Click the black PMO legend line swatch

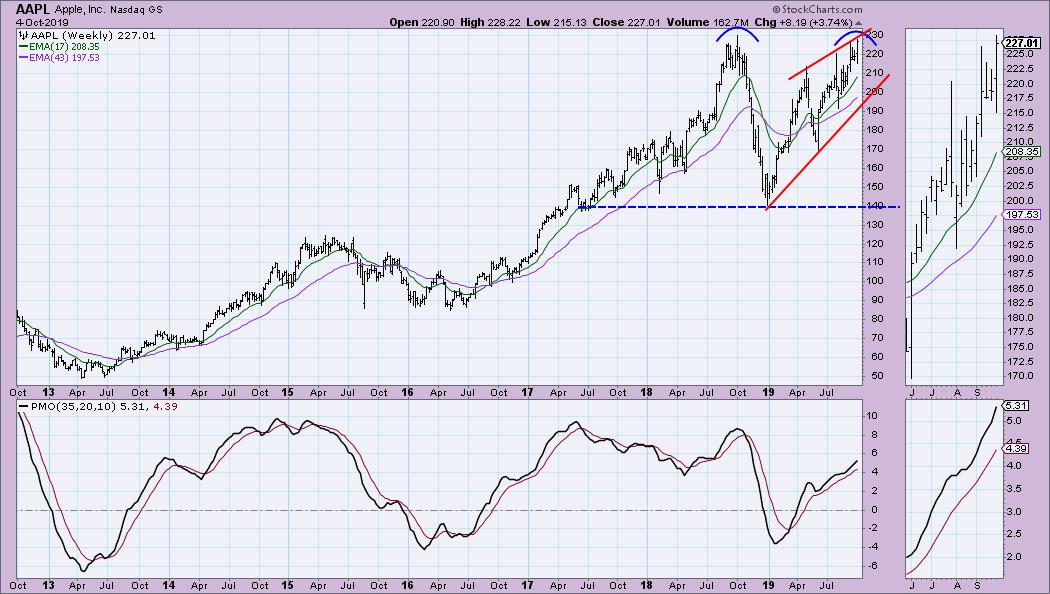(24, 406)
